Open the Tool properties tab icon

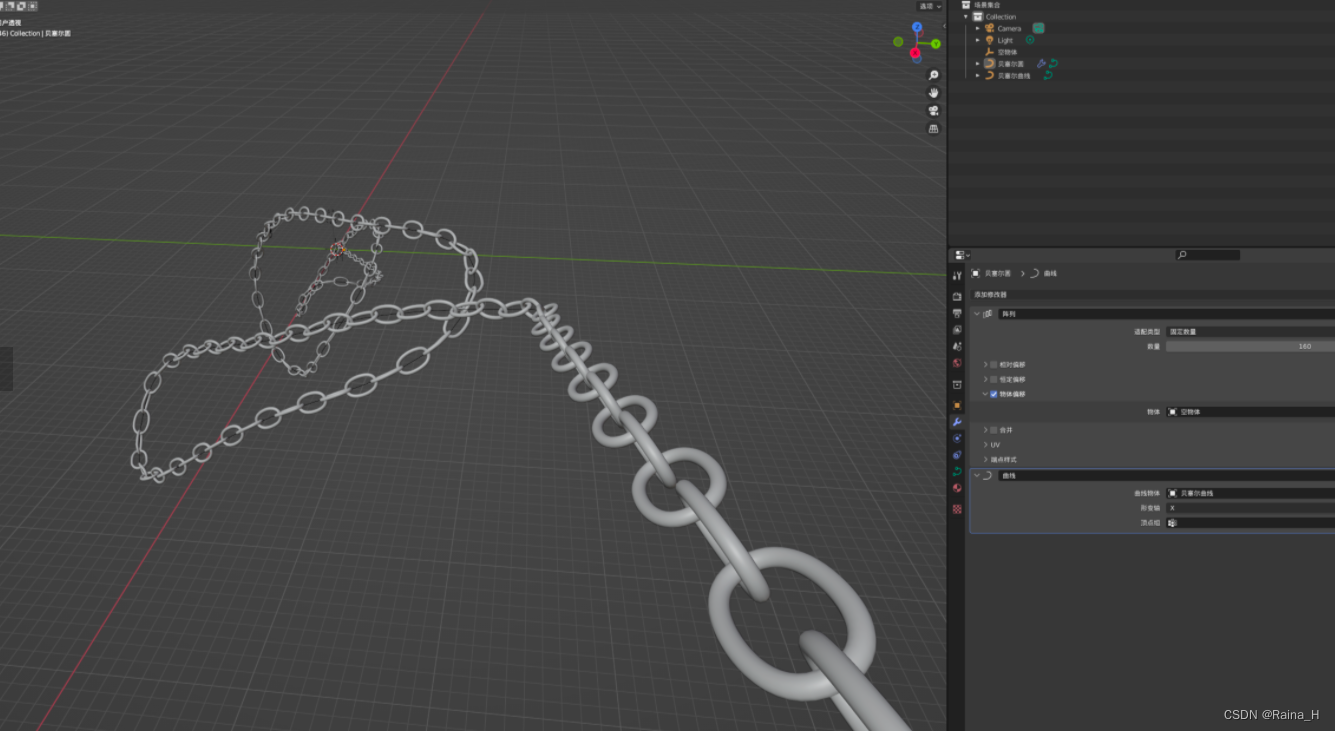(x=957, y=275)
